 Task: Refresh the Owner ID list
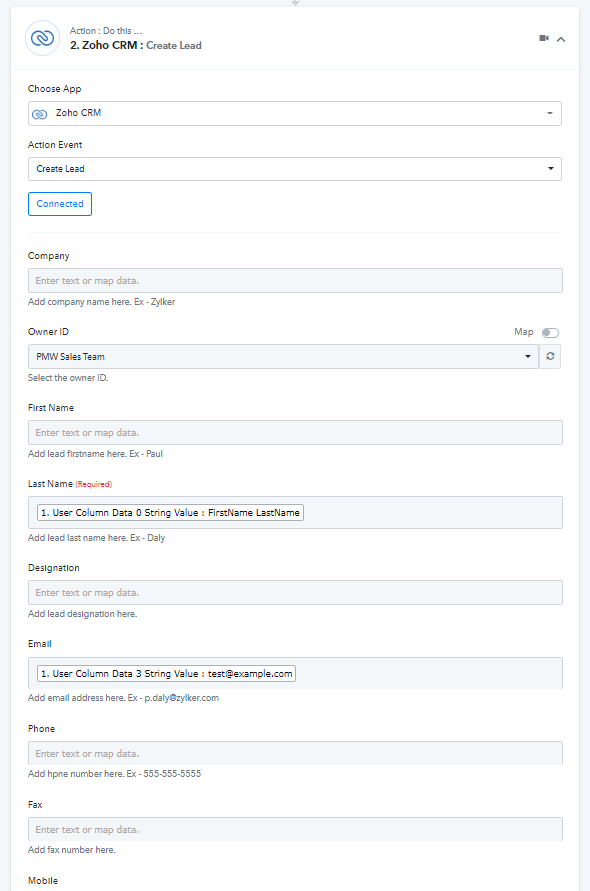click(550, 356)
